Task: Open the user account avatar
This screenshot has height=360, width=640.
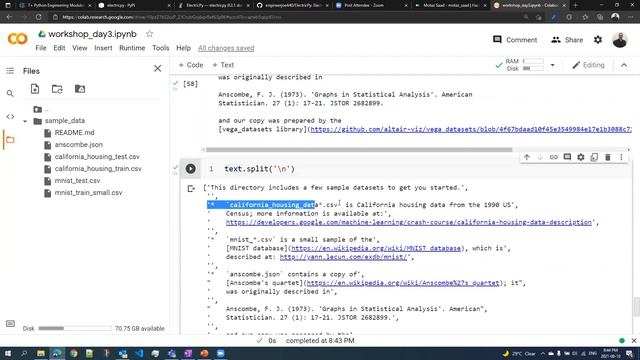Action: pos(620,40)
